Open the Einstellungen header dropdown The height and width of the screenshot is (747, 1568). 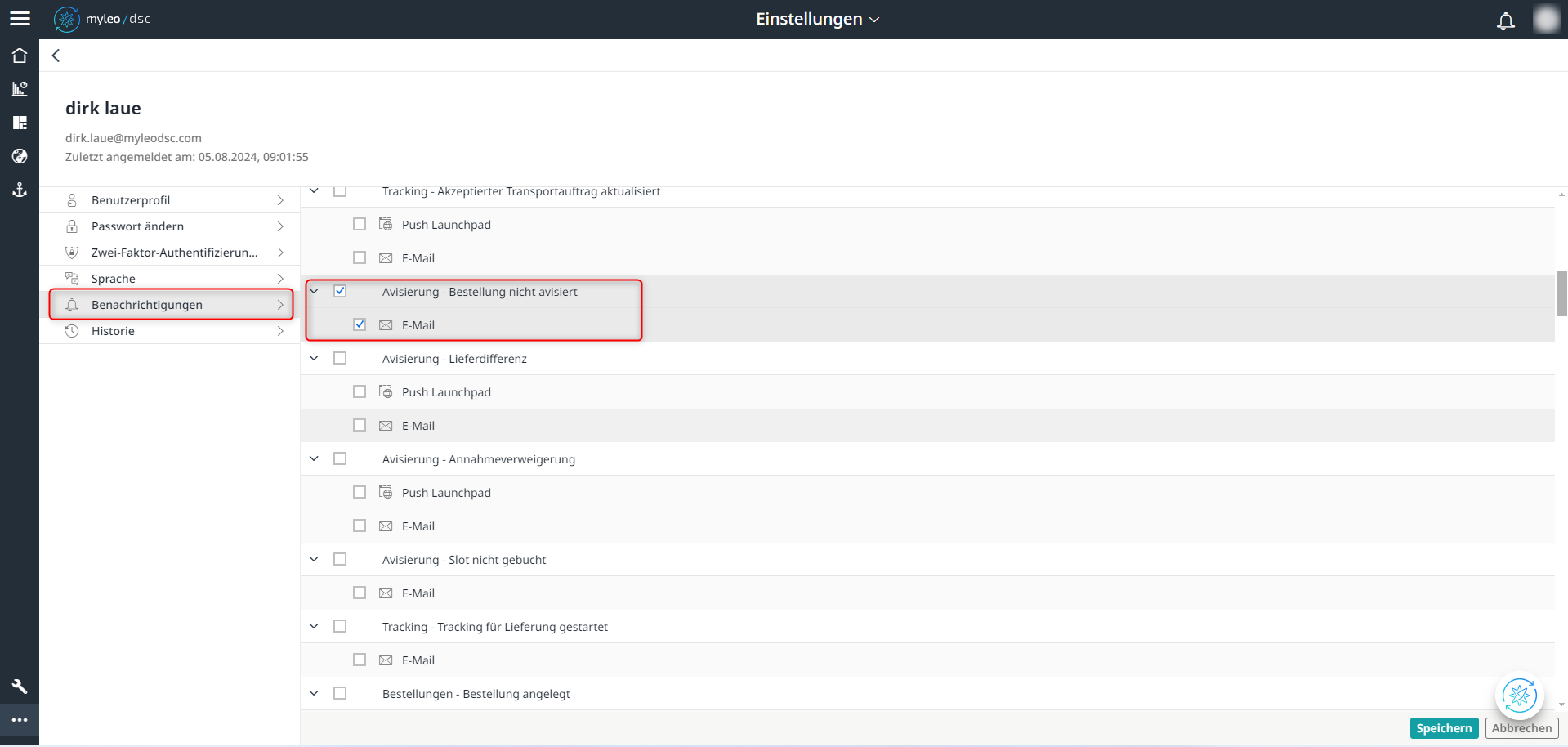pos(817,19)
